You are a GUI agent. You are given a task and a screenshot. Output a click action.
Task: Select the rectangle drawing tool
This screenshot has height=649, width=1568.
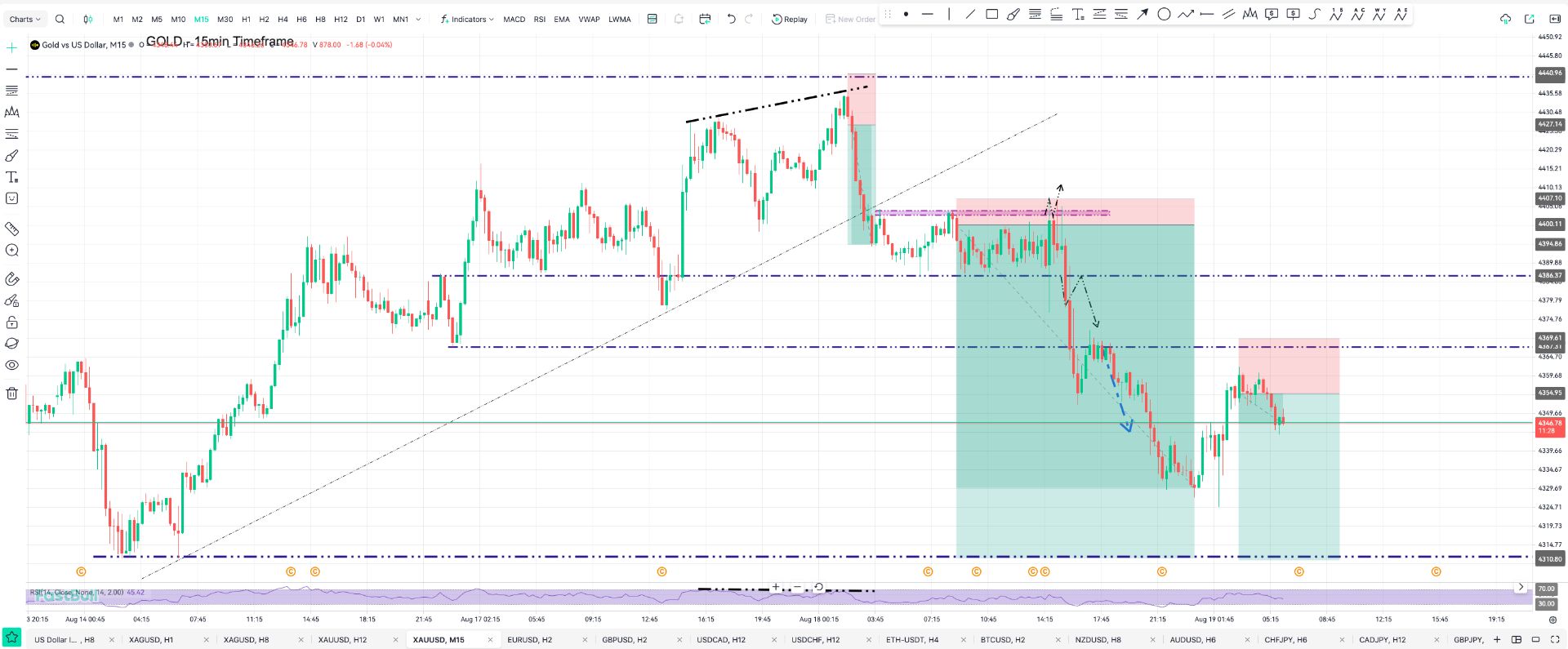(x=991, y=14)
